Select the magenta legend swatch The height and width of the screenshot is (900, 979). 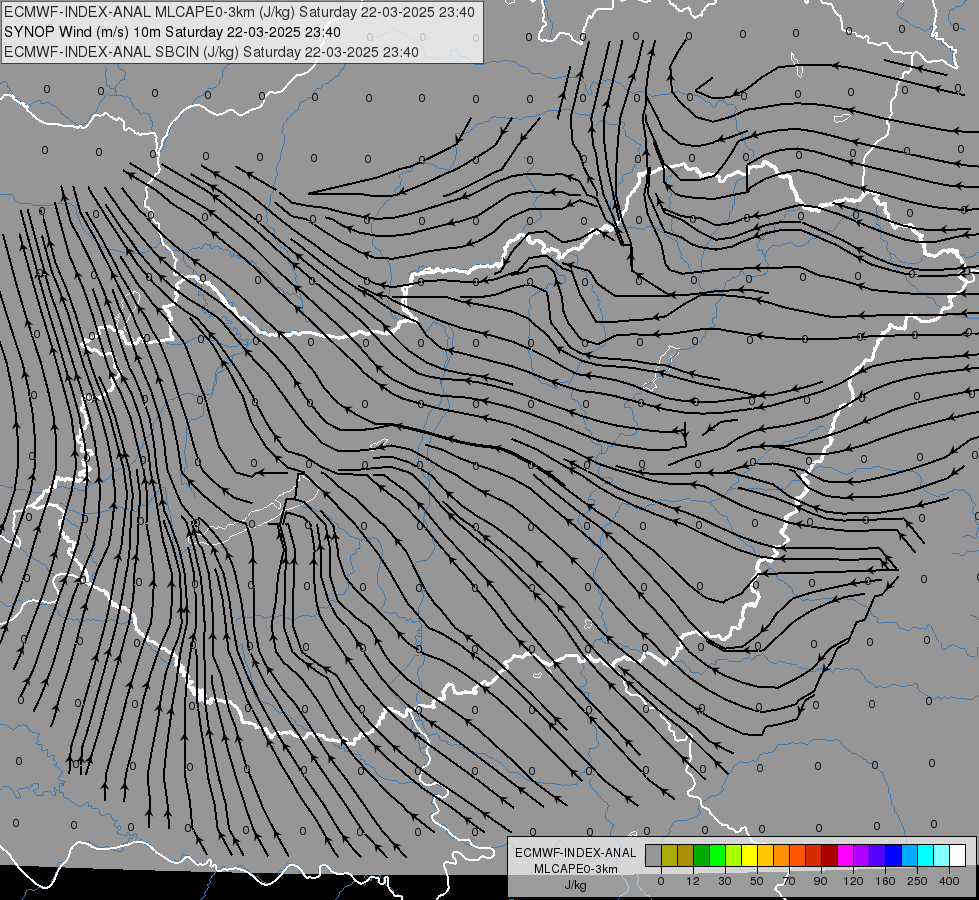tap(845, 855)
